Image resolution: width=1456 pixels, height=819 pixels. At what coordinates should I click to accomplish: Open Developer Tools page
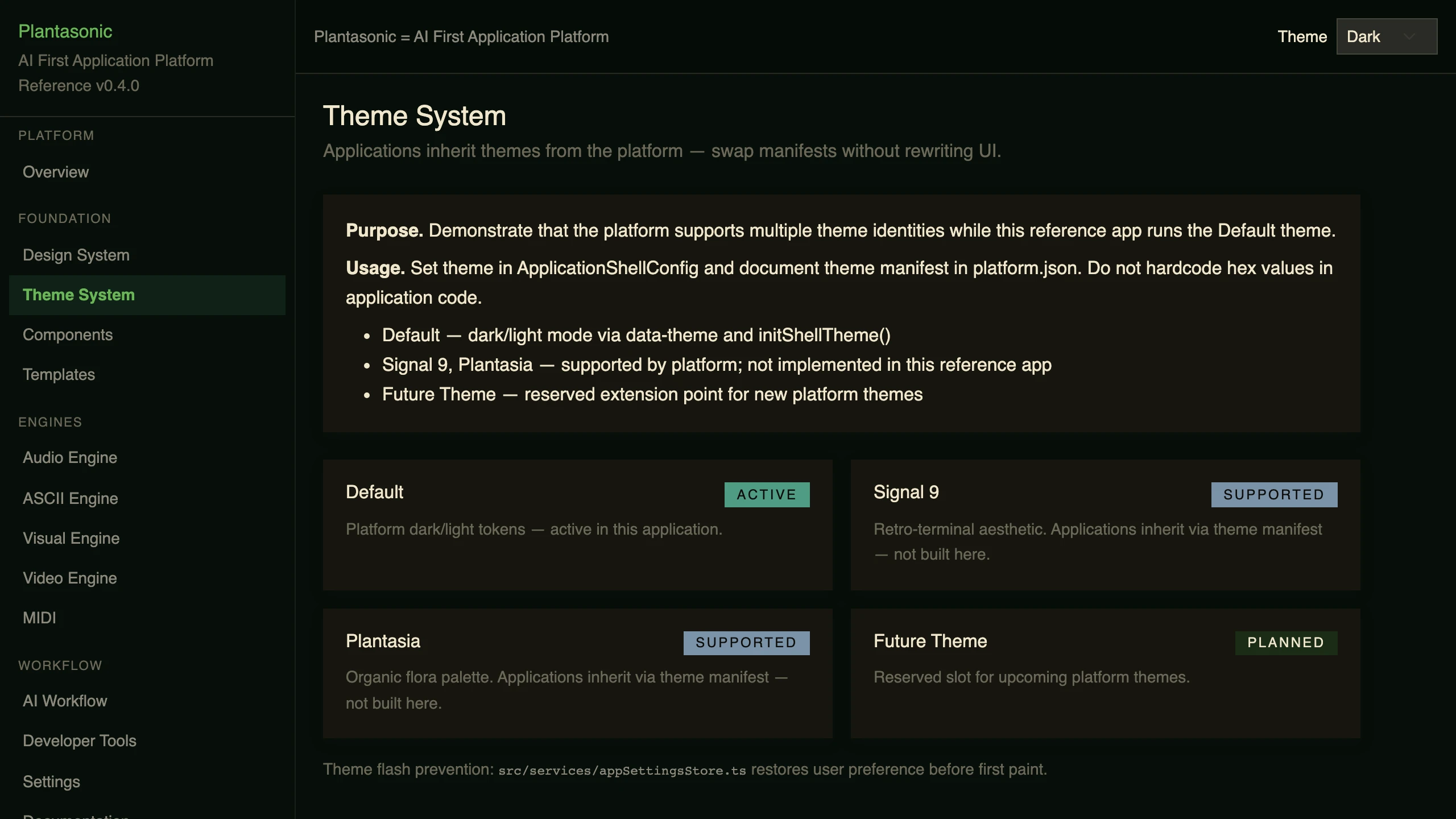click(147, 741)
